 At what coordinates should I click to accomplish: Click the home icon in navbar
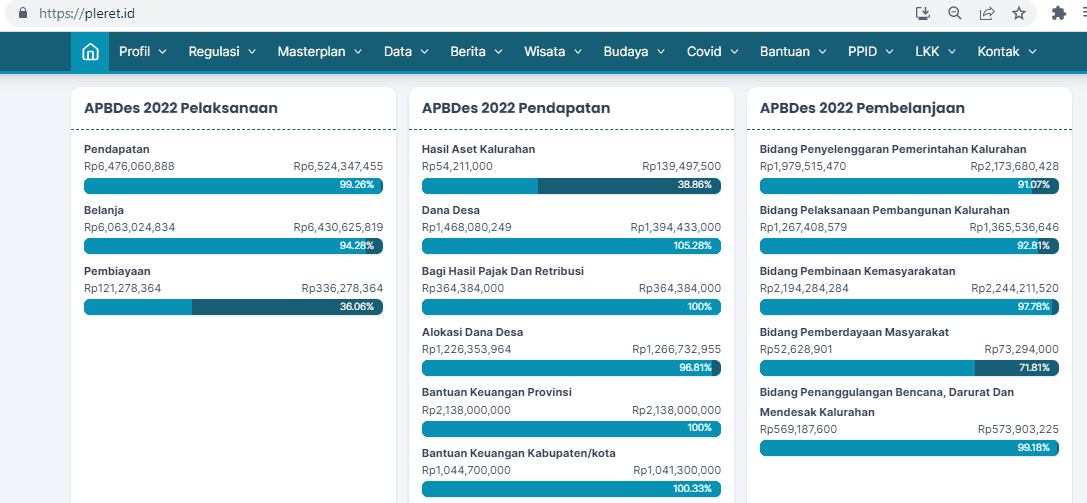90,52
